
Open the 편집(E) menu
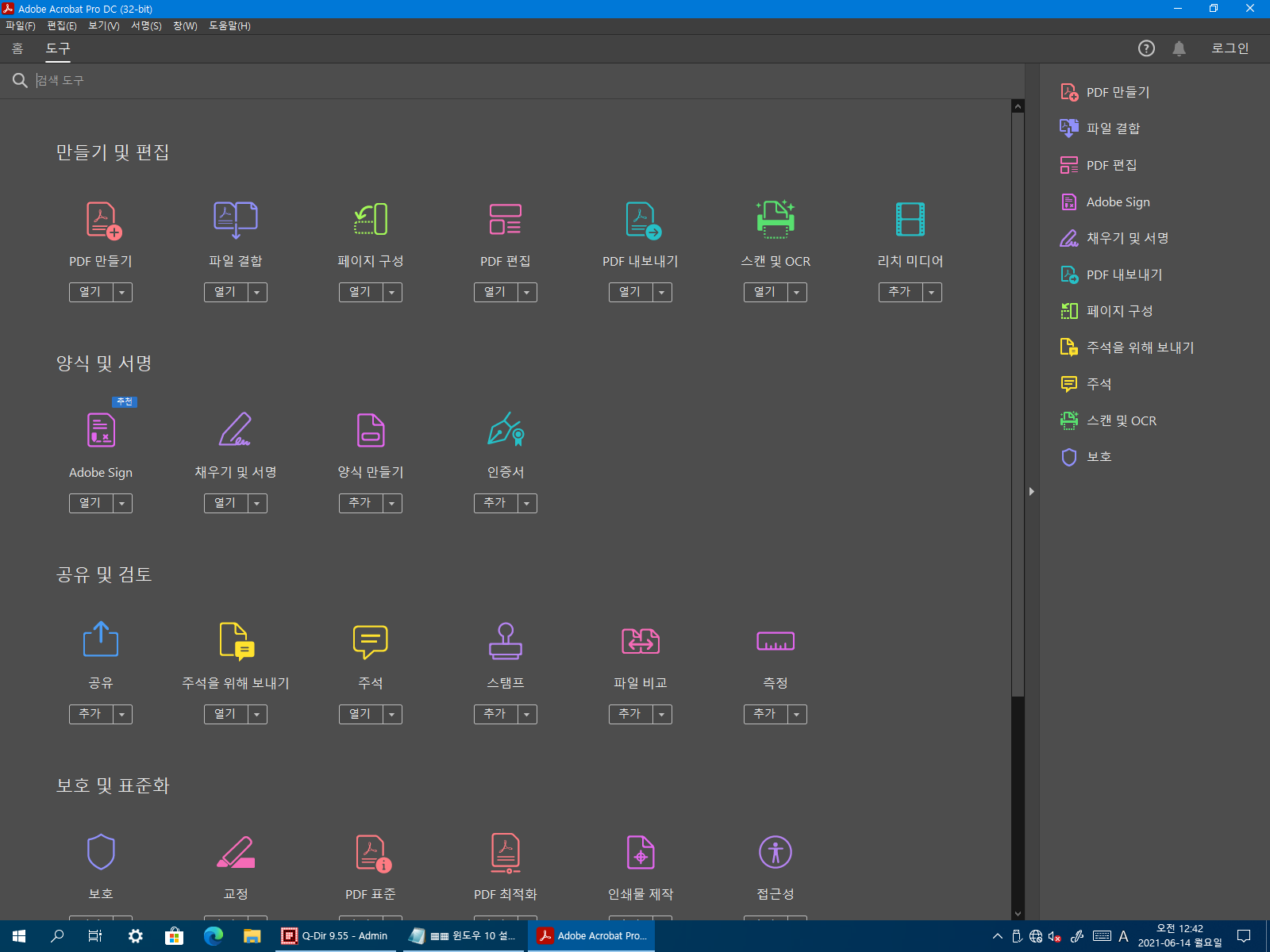click(x=62, y=25)
